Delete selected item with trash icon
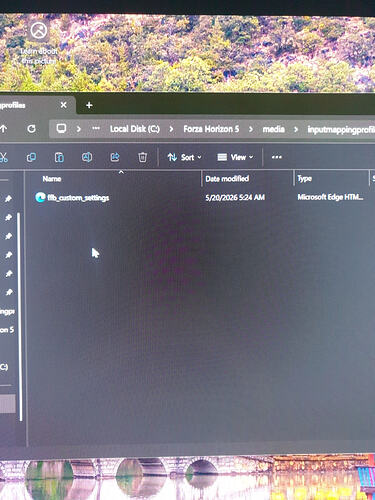The width and height of the screenshot is (375, 500). click(x=142, y=157)
